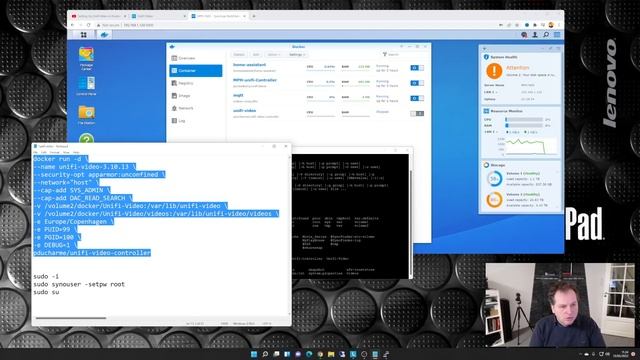Open Windows taskbar Search
Image resolution: width=640 pixels, height=360 pixels.
[265, 354]
